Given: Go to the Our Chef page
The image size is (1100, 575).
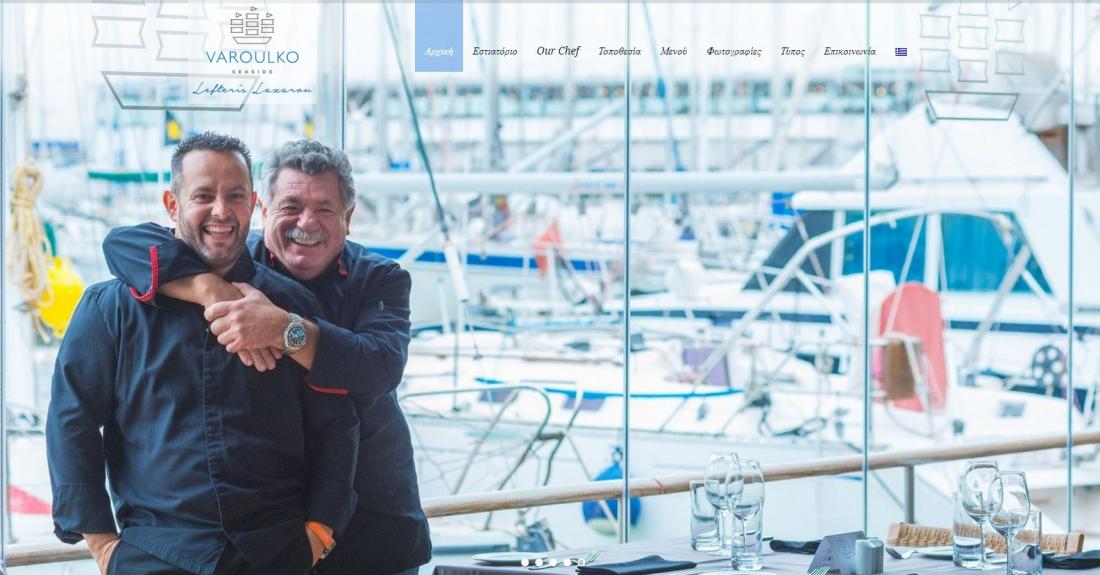Looking at the screenshot, I should click(x=558, y=50).
